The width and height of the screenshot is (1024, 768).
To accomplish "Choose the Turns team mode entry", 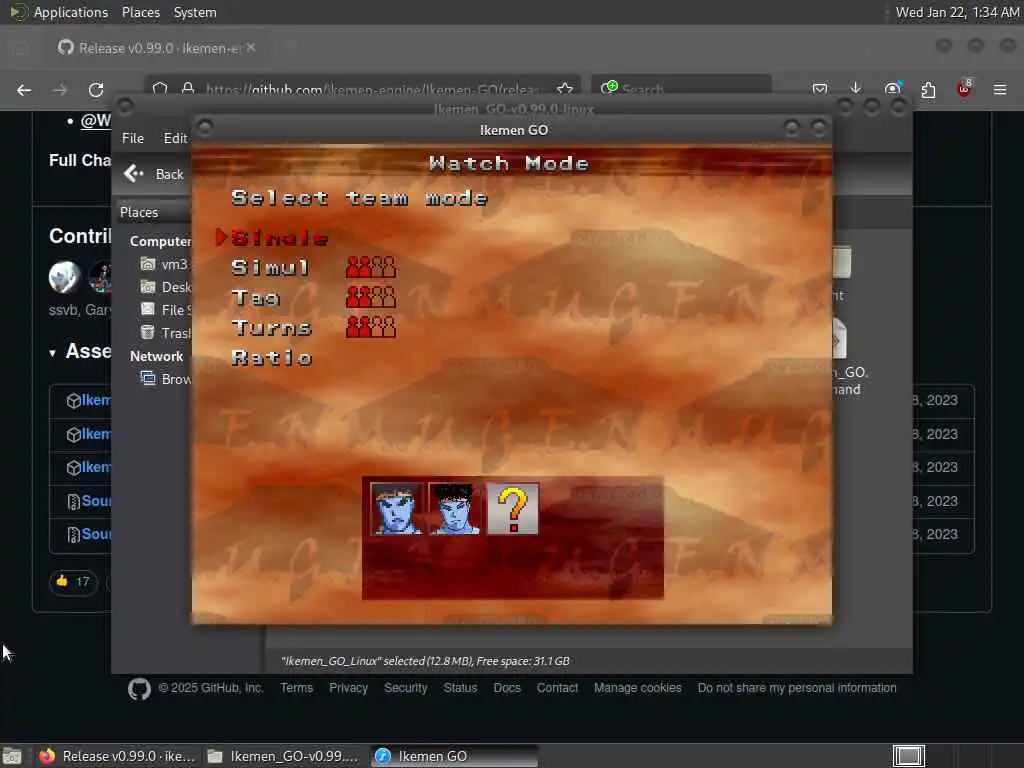I will (271, 328).
